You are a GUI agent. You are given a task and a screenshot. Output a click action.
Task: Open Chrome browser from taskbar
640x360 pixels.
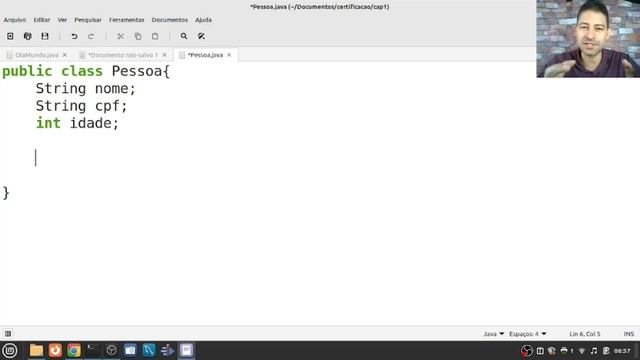tap(74, 350)
